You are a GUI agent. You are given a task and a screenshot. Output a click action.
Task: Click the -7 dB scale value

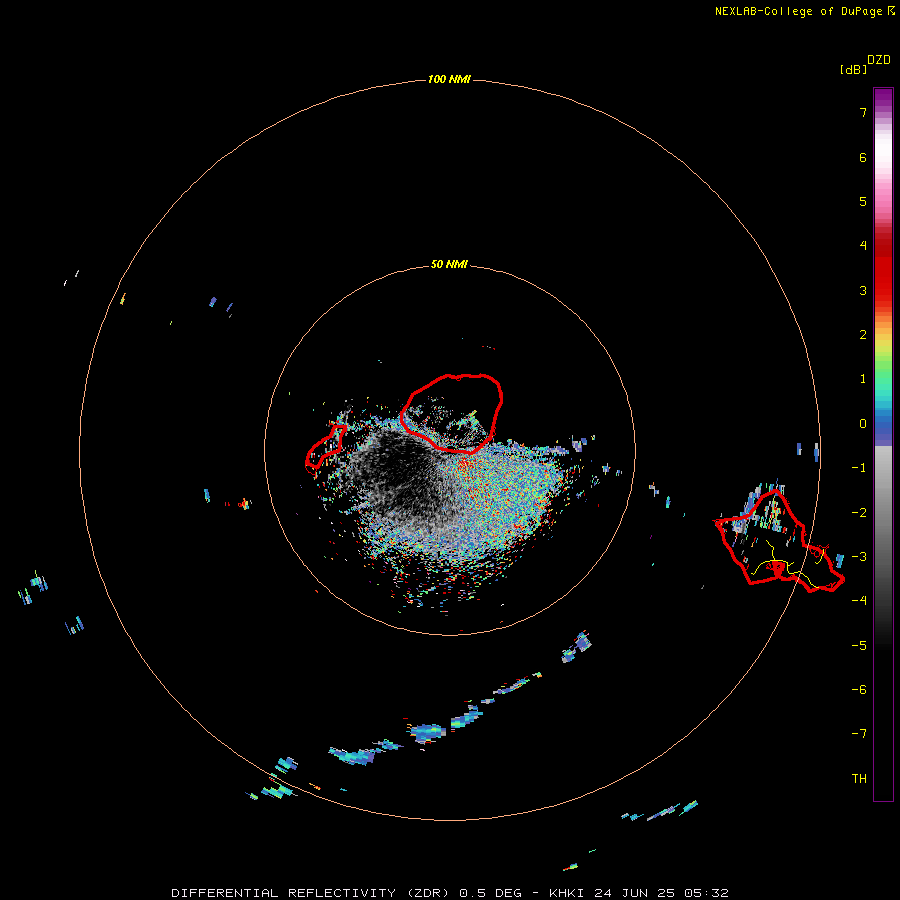[859, 734]
